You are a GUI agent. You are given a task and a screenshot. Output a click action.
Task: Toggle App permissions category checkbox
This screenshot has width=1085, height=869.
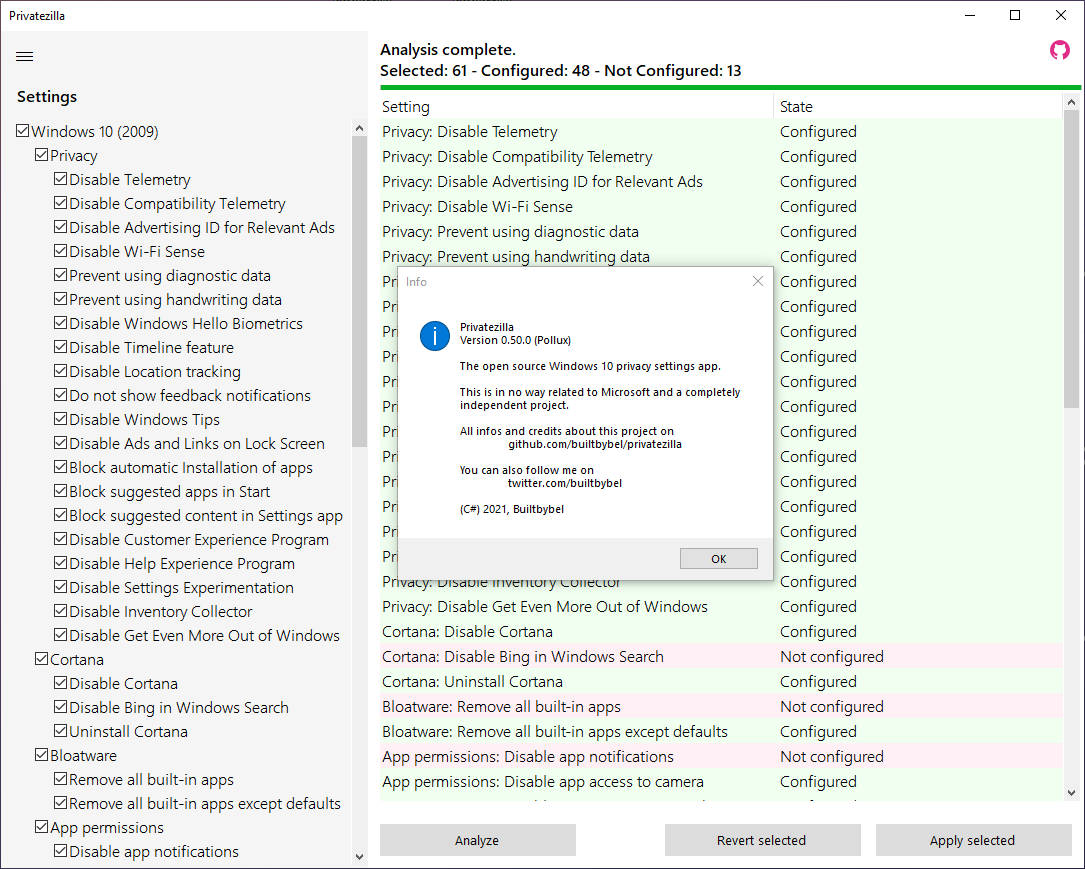[42, 827]
